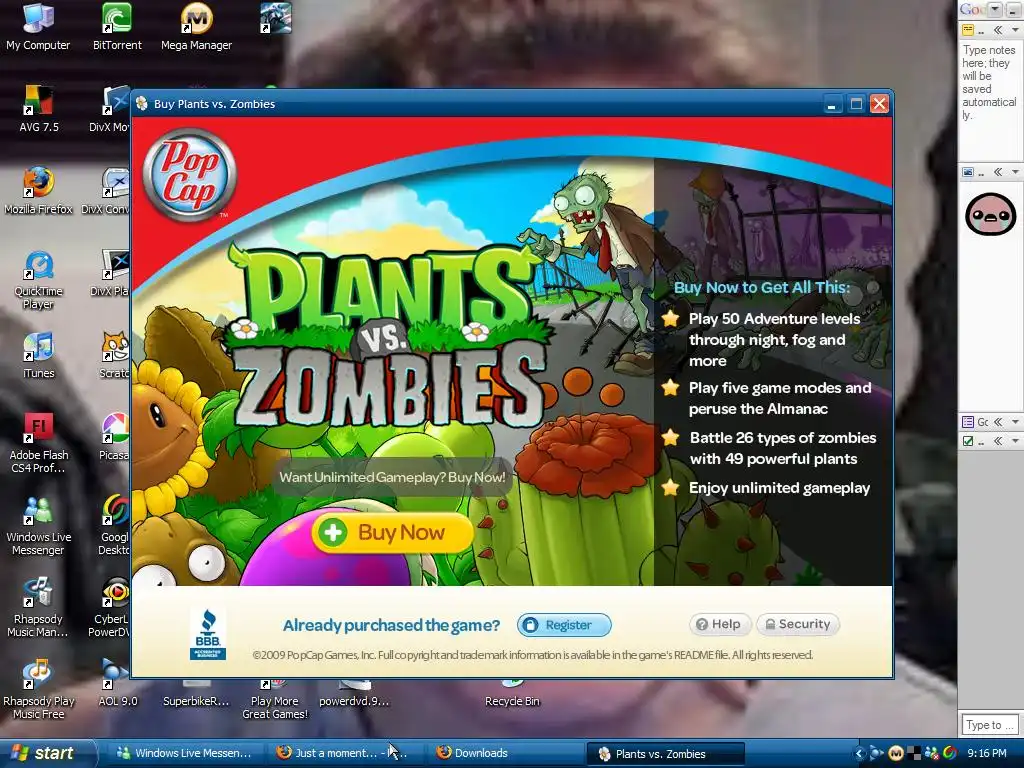Click the Type to search box in the sidebar
Image resolution: width=1024 pixels, height=768 pixels.
[x=989, y=724]
